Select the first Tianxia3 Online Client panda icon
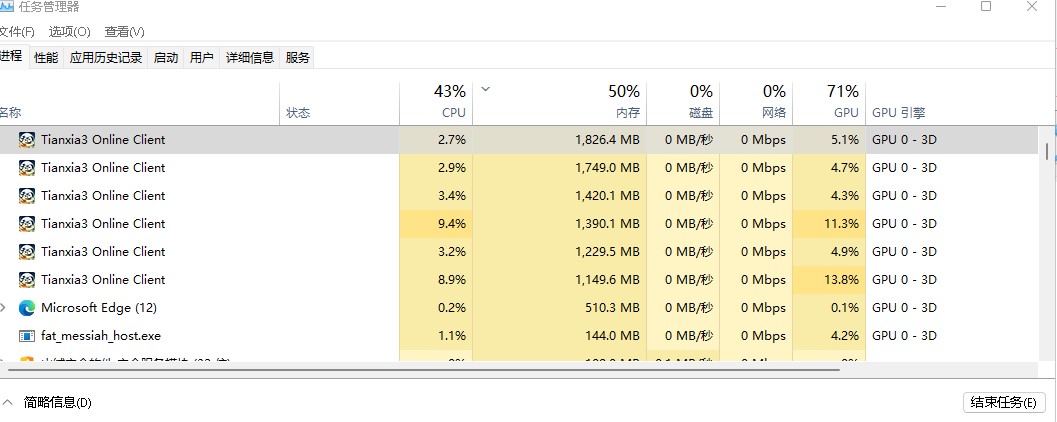This screenshot has height=422, width=1057. (27, 140)
